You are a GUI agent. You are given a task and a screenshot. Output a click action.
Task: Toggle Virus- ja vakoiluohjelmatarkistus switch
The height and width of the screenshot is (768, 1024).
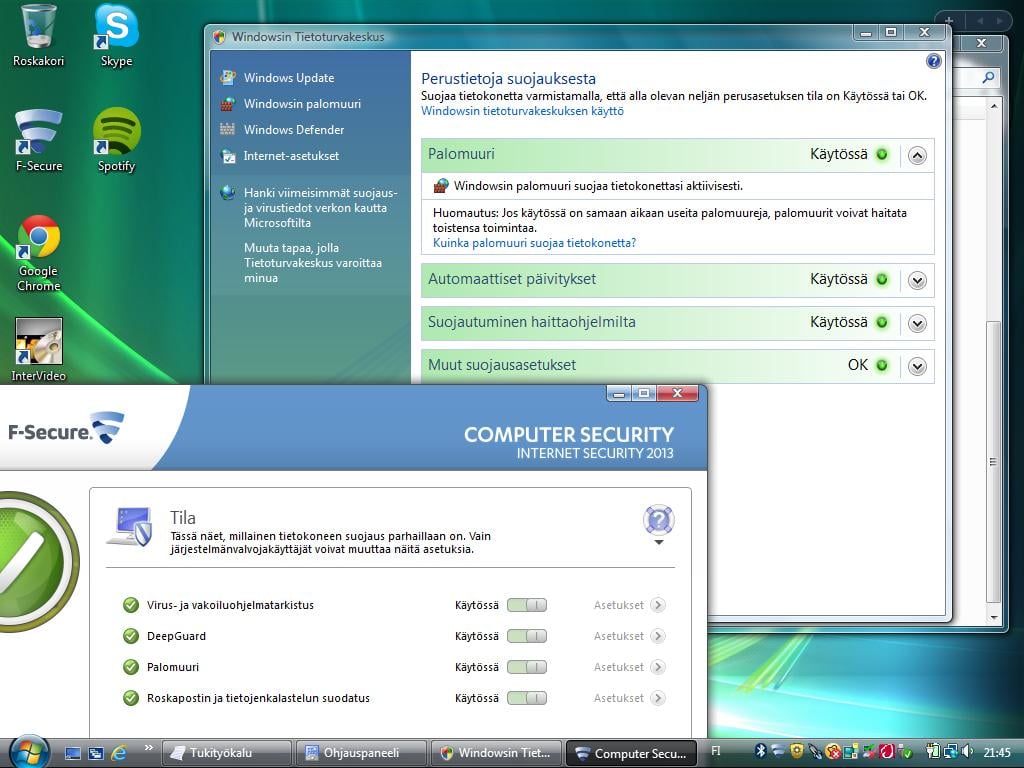(527, 605)
